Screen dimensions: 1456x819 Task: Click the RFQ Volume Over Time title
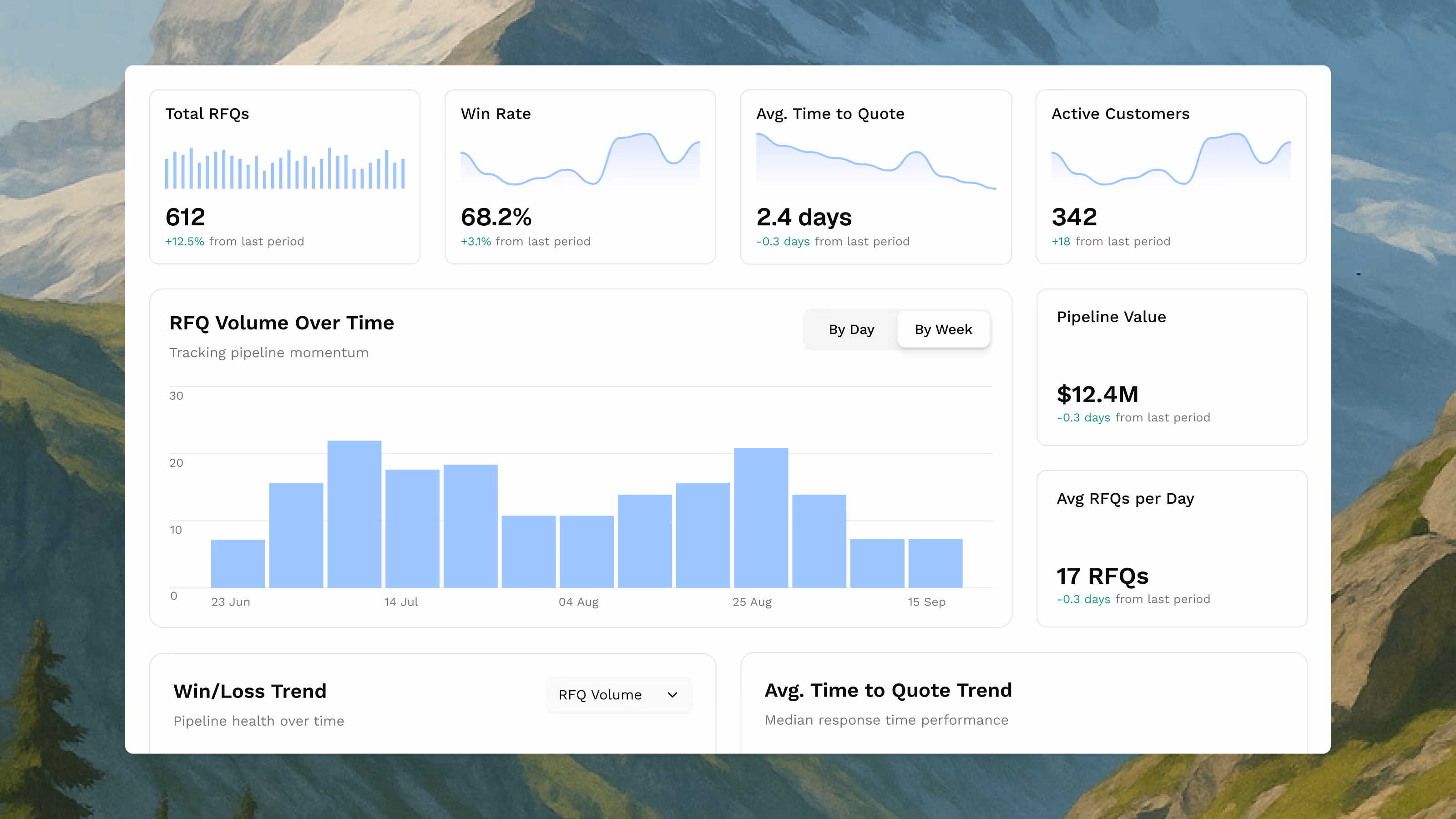[282, 323]
